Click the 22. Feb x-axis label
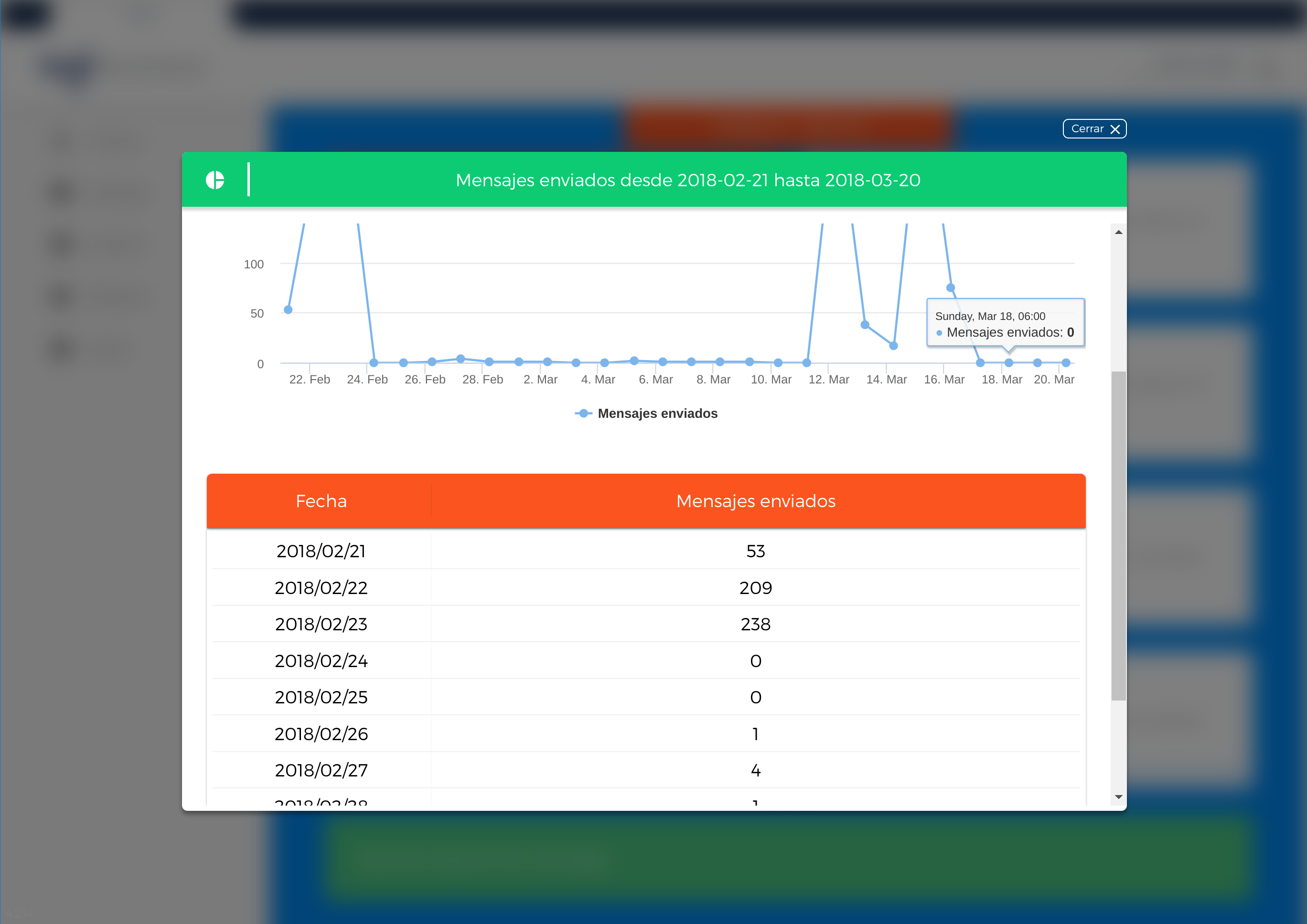The height and width of the screenshot is (924, 1307). click(309, 380)
